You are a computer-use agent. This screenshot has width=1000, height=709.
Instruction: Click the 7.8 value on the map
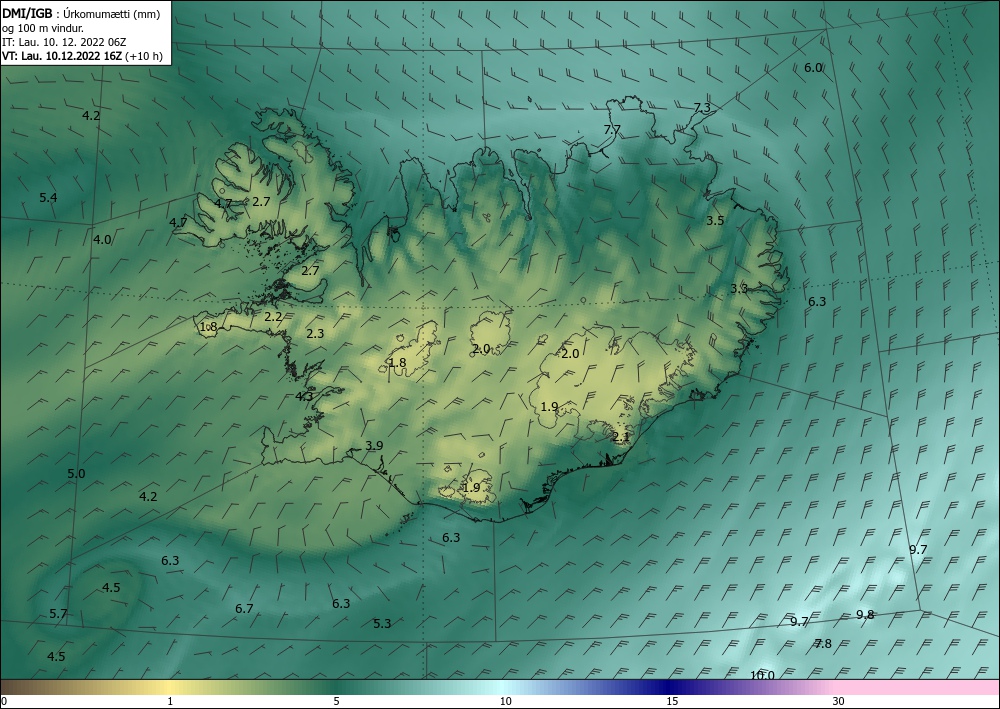pos(823,643)
